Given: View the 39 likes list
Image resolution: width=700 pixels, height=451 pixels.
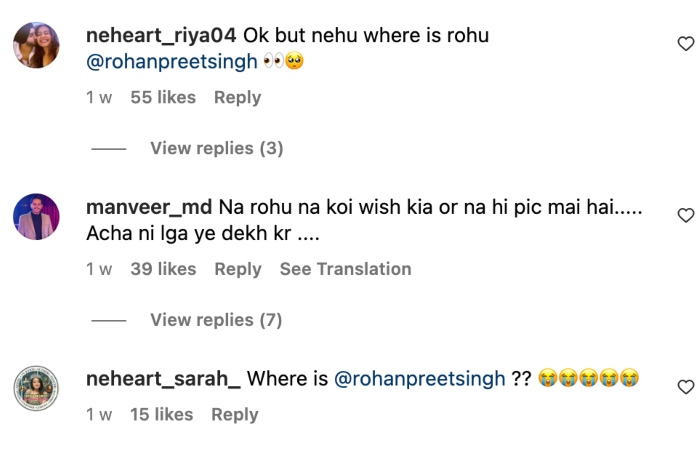Looking at the screenshot, I should click(163, 269).
